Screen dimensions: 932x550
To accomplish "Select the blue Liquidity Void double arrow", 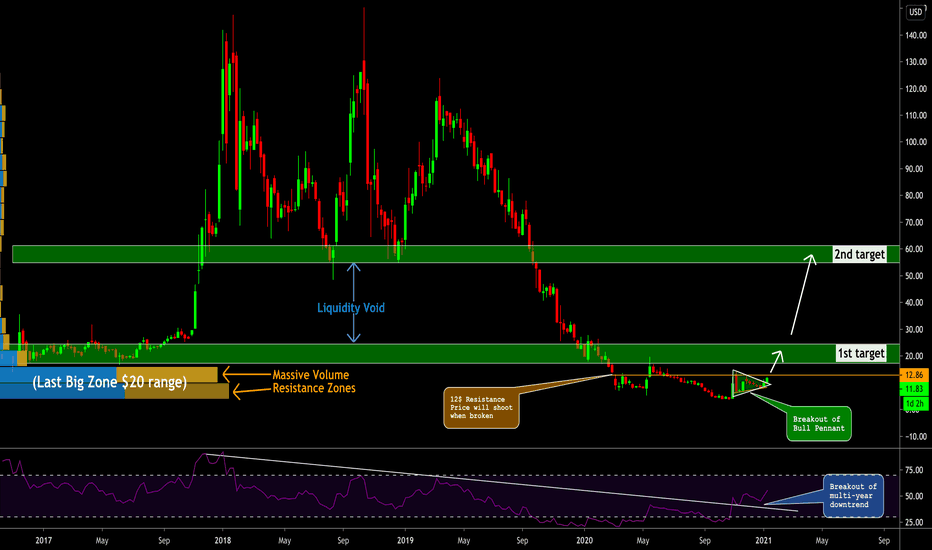I will point(354,303).
